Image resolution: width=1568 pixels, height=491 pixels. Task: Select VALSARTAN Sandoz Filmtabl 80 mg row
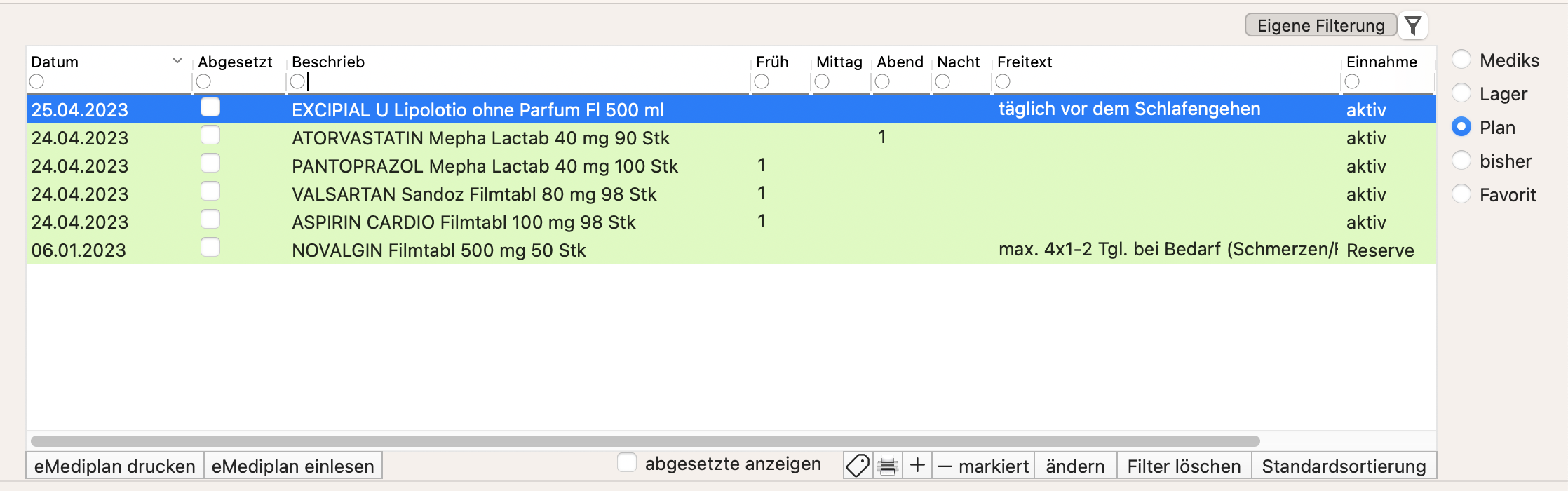click(x=731, y=194)
